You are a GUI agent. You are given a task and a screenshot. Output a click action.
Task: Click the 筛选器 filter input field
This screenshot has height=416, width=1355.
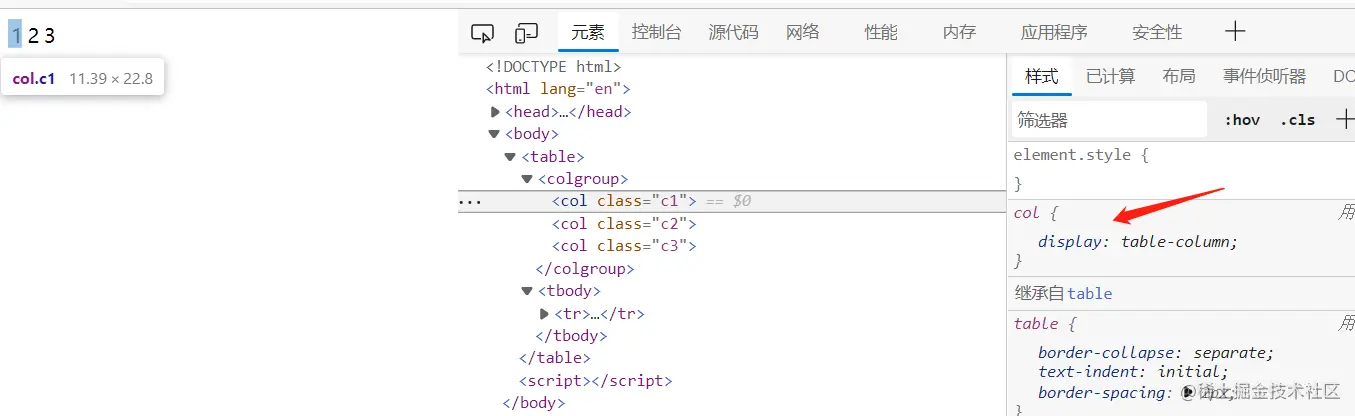1109,120
